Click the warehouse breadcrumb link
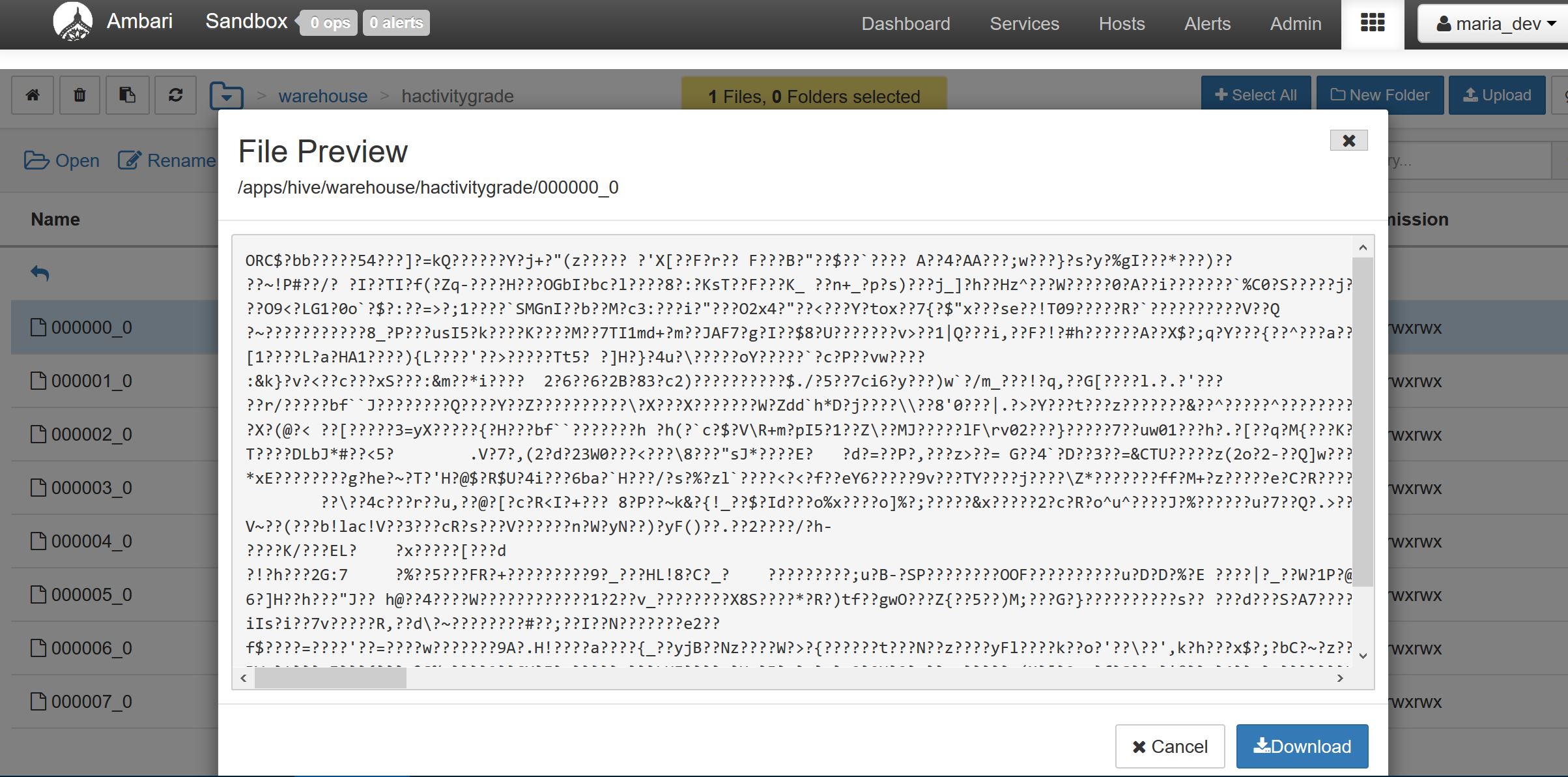Image resolution: width=1568 pixels, height=777 pixels. pos(322,96)
